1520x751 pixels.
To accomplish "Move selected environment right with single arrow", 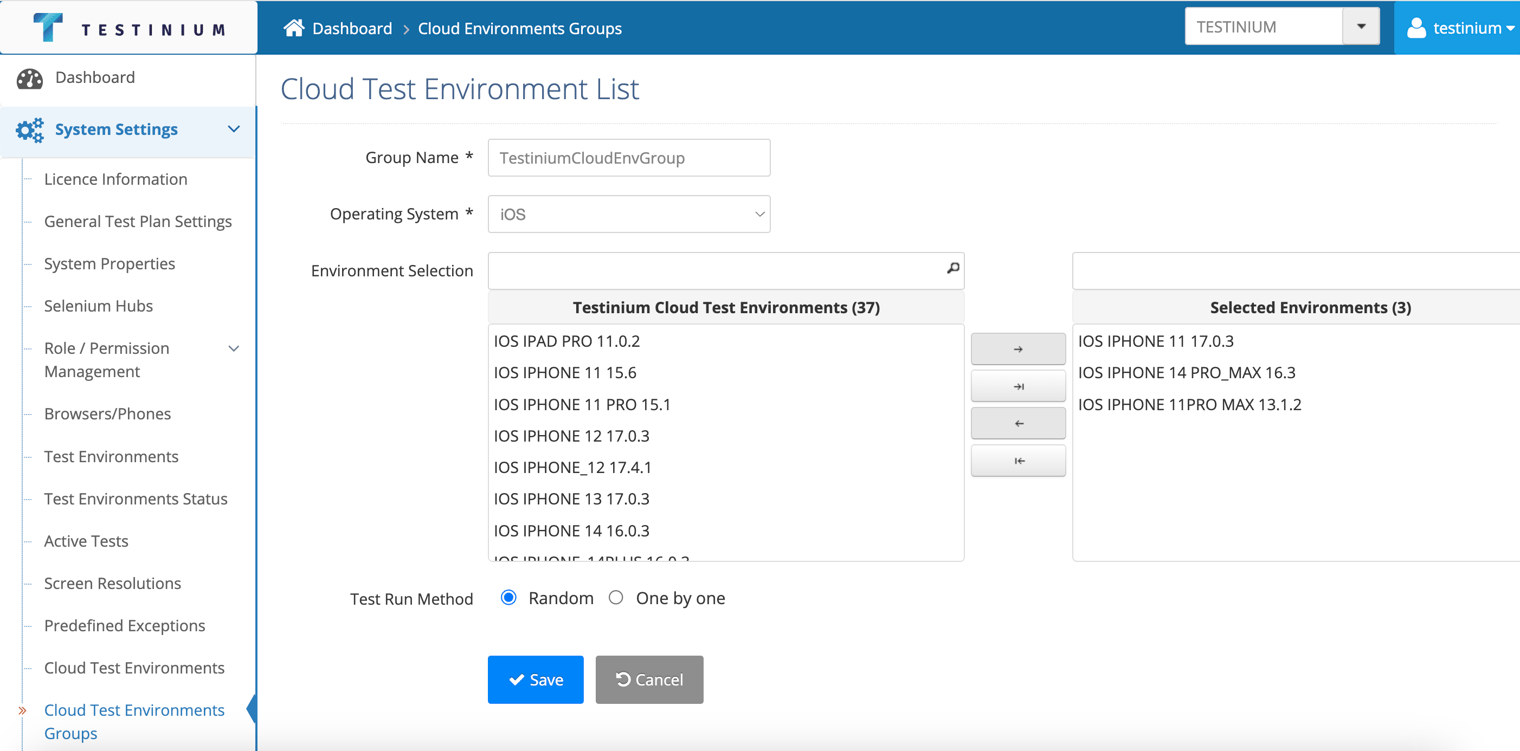I will click(x=1018, y=349).
